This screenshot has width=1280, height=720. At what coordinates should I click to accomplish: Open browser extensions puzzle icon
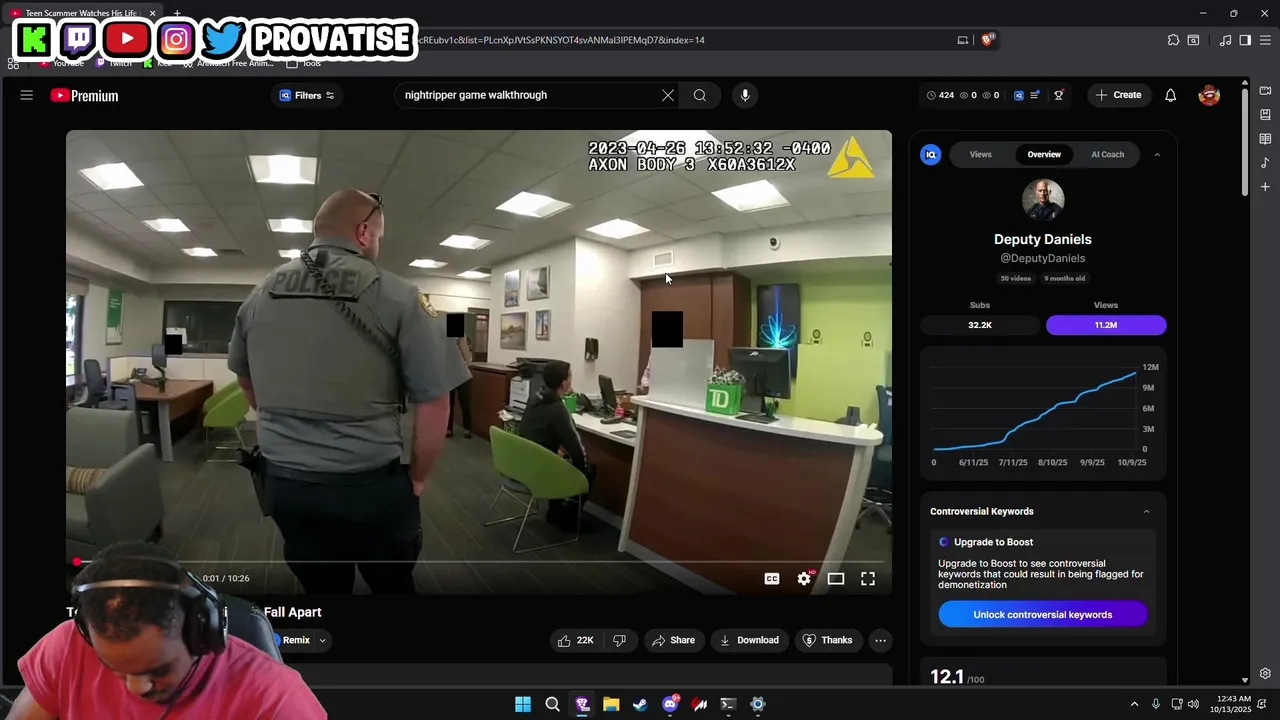pyautogui.click(x=1174, y=40)
